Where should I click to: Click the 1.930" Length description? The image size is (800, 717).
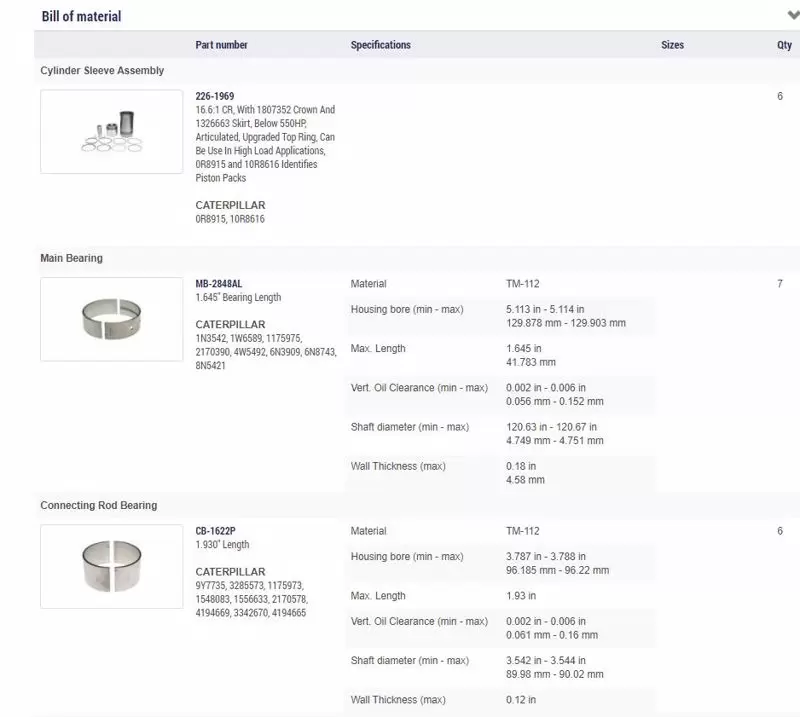pyautogui.click(x=222, y=545)
